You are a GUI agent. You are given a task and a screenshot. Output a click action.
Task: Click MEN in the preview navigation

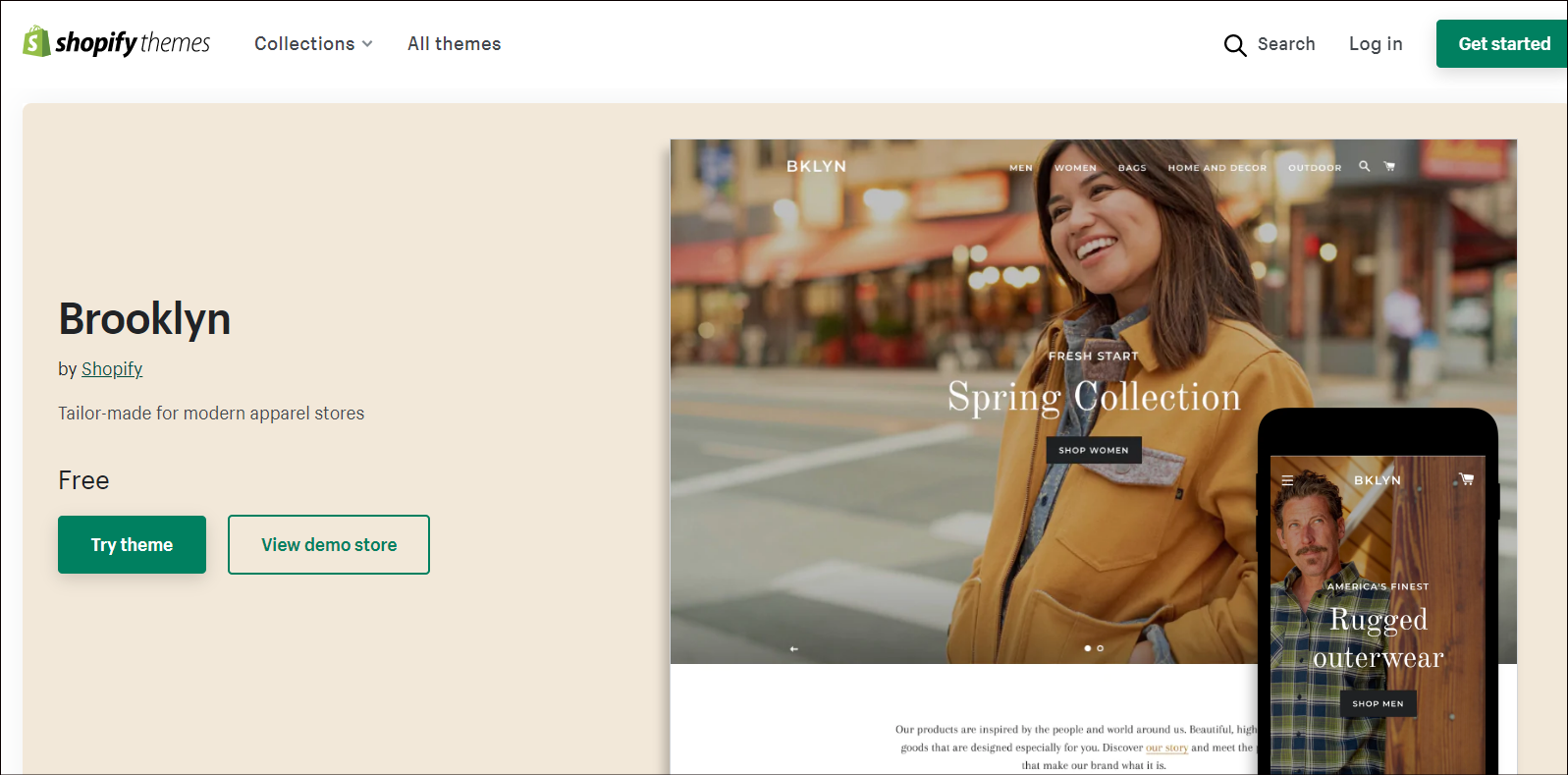(1021, 168)
